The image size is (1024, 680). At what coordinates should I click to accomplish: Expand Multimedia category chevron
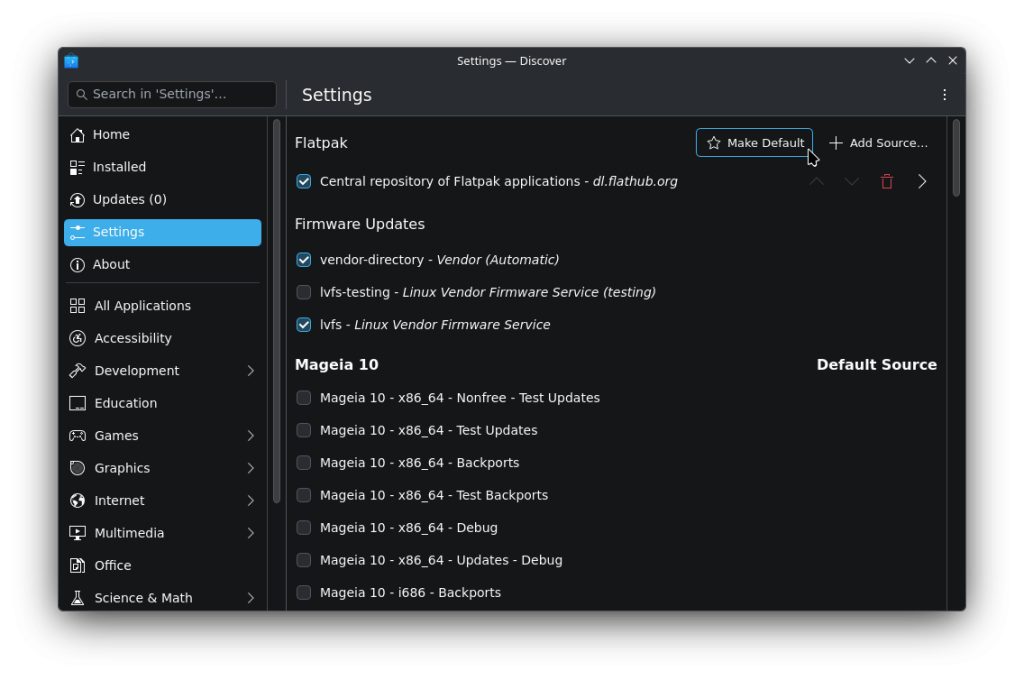tap(251, 533)
